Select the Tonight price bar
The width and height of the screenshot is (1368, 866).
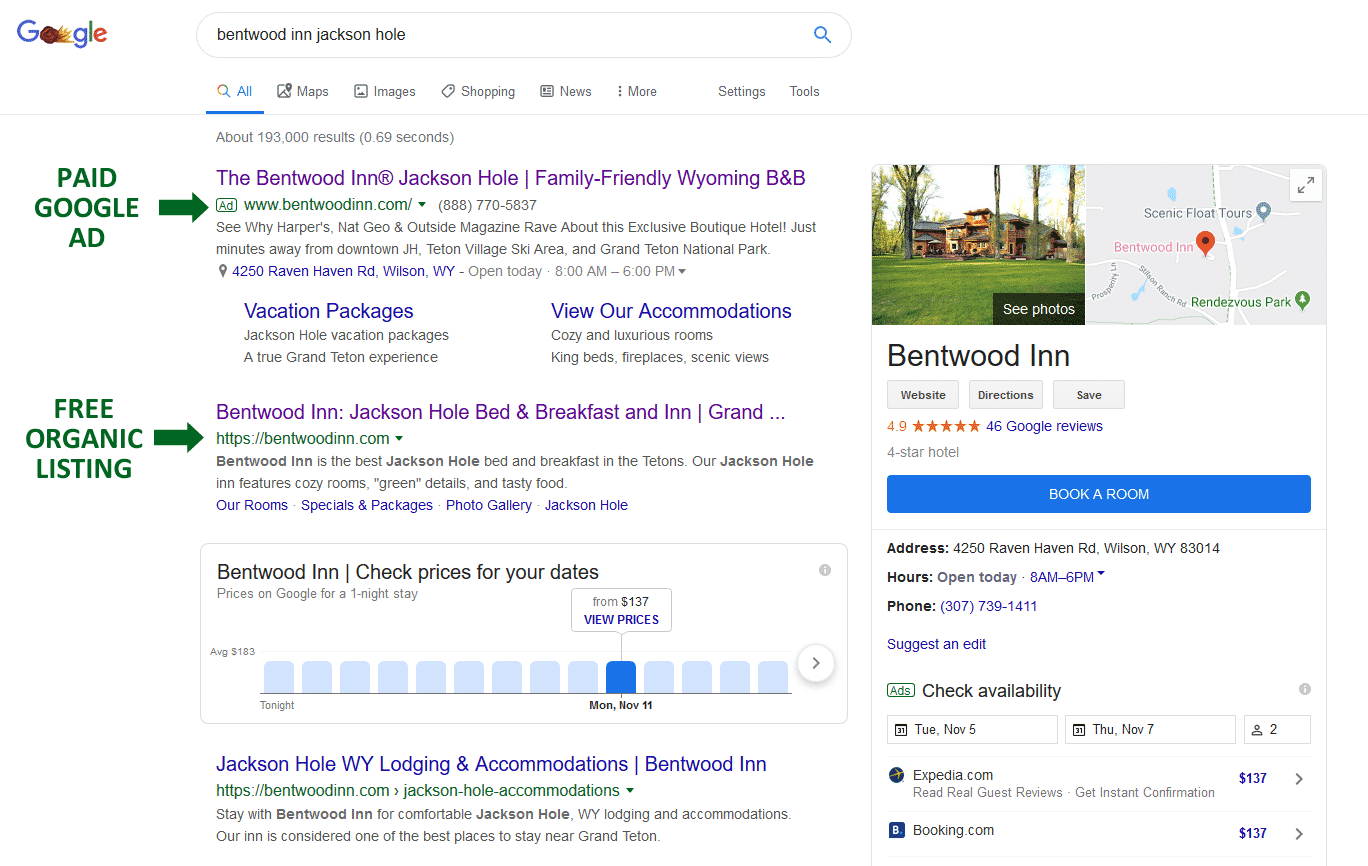(279, 677)
